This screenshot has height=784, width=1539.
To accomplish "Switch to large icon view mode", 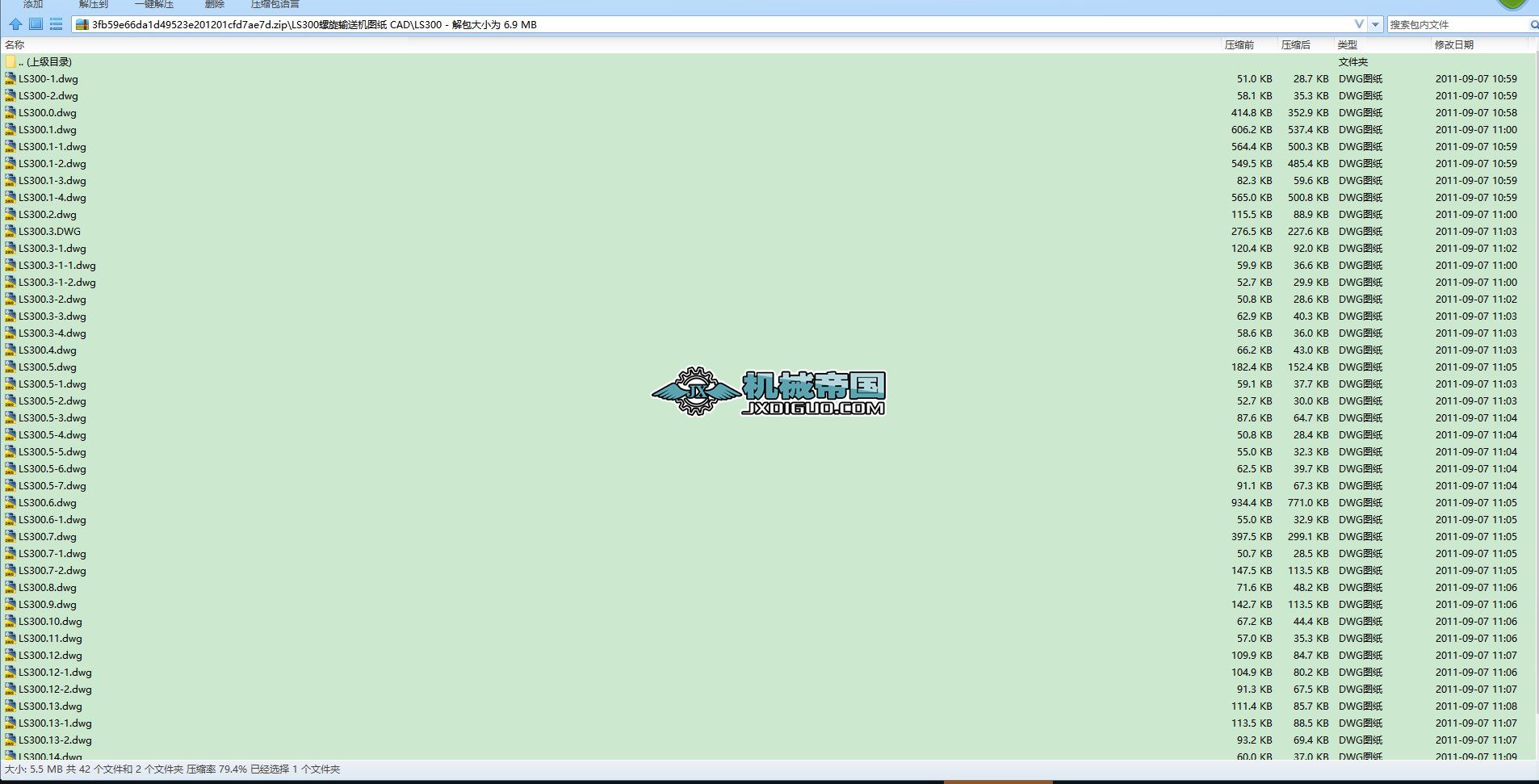I will 36,24.
